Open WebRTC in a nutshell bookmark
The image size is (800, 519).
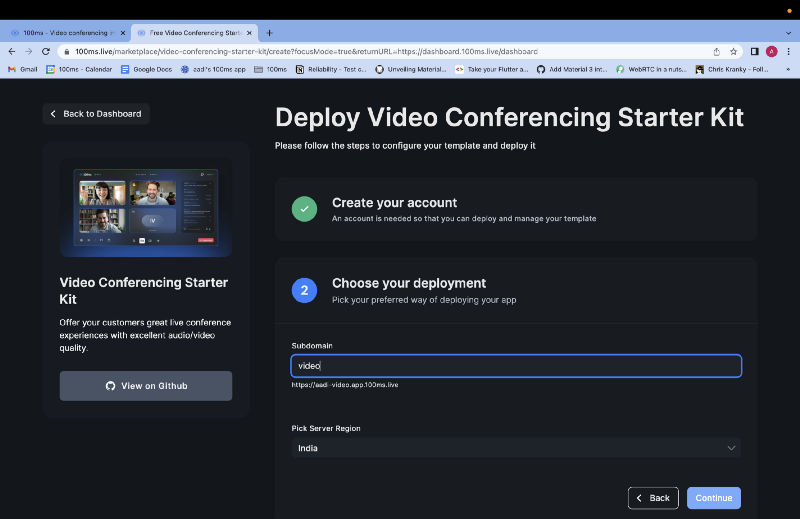652,69
